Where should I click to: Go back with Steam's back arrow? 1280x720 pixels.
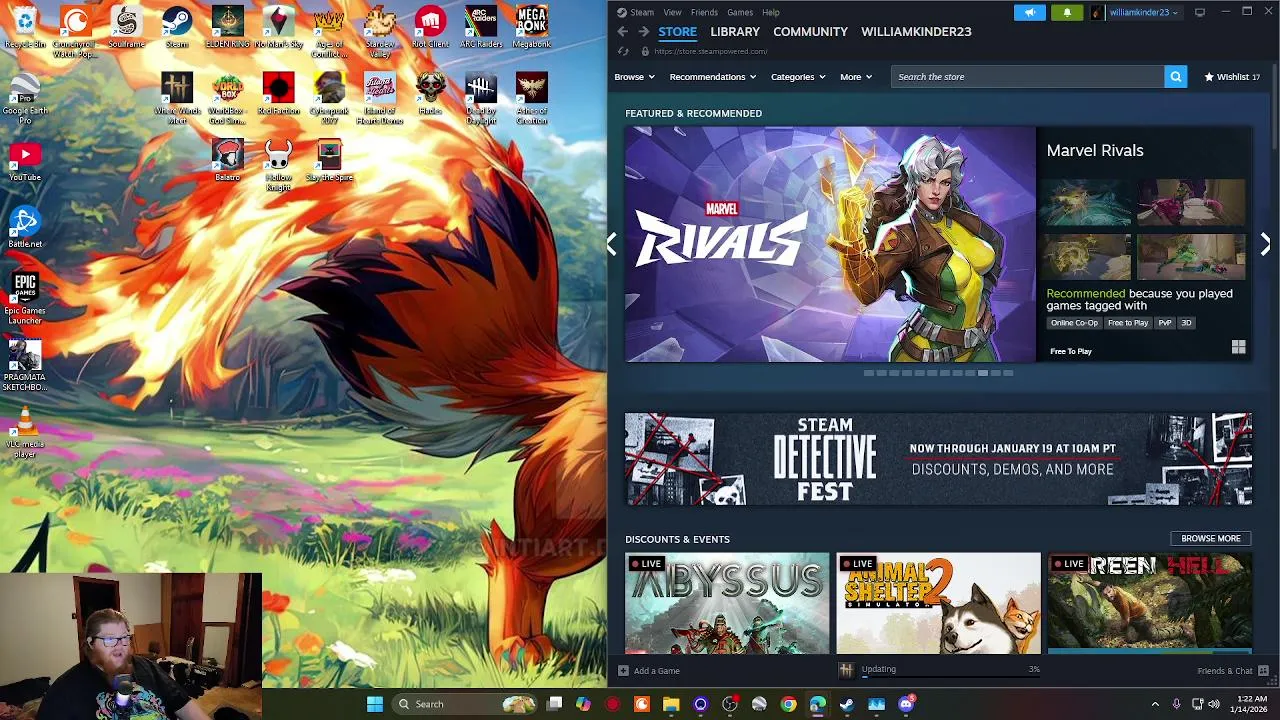coord(622,32)
